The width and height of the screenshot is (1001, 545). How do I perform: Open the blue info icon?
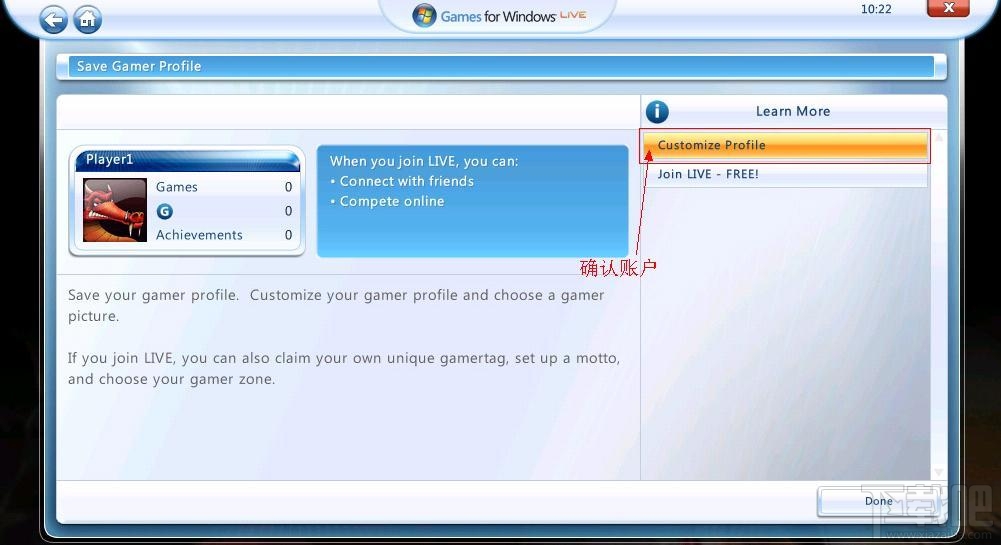[x=657, y=112]
